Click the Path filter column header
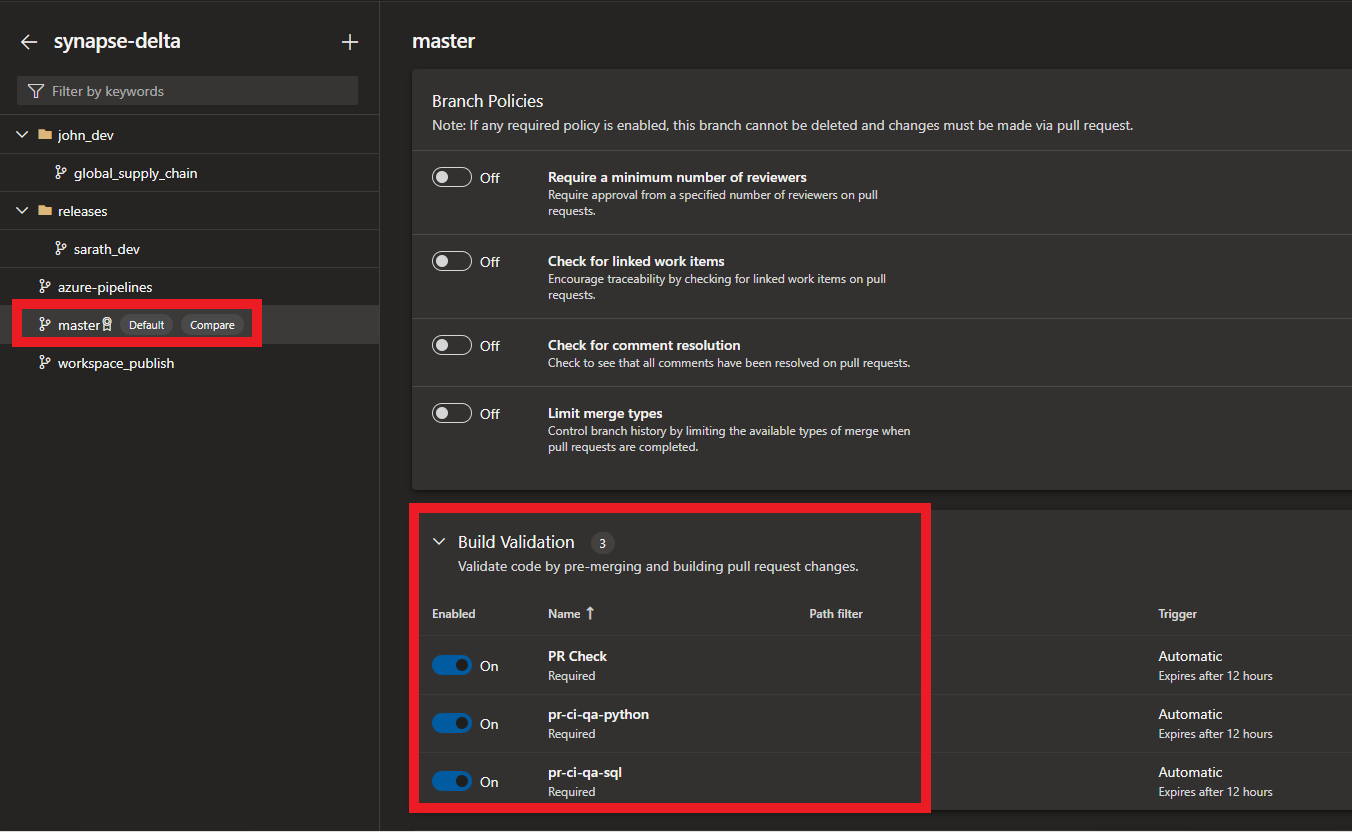Viewport: 1352px width, 832px height. (835, 614)
